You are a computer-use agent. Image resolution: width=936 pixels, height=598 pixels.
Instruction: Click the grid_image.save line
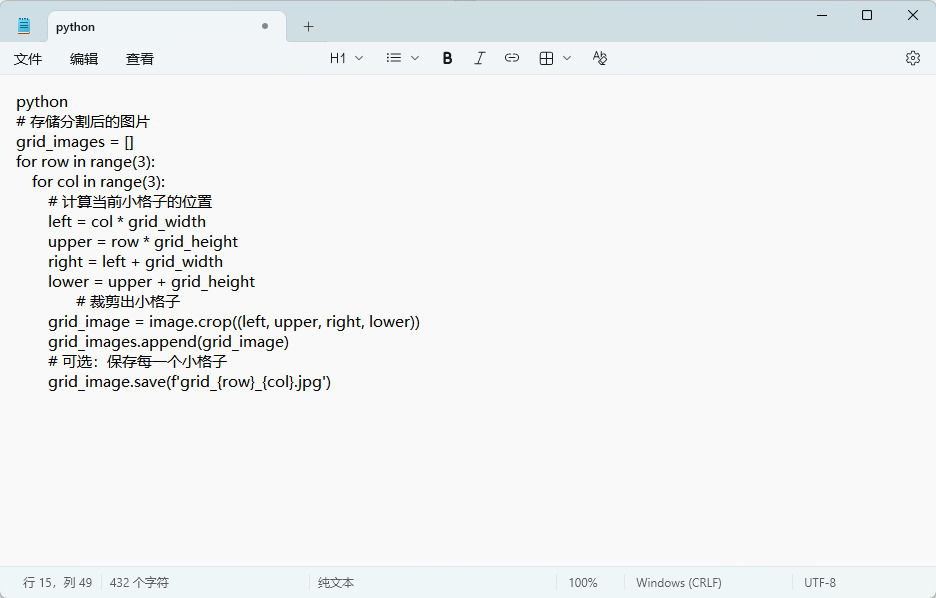click(189, 382)
